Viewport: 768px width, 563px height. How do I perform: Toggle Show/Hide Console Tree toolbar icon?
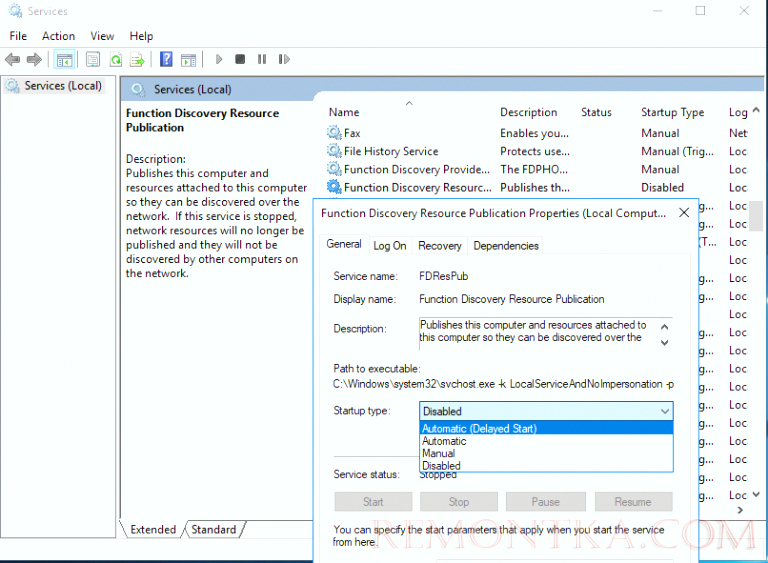coord(64,60)
